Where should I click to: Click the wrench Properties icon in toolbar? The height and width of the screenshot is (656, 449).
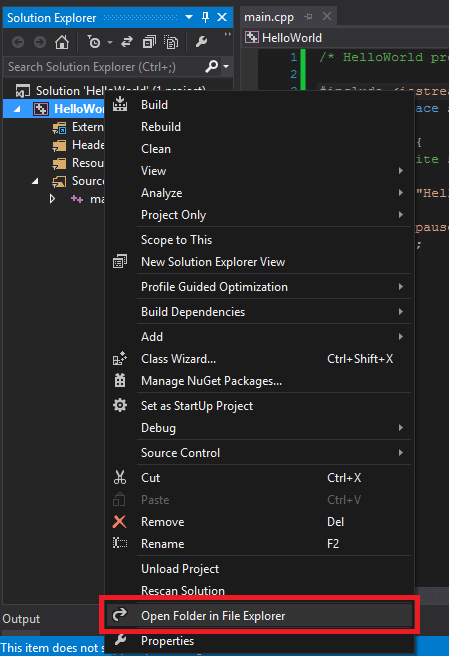coord(202,42)
